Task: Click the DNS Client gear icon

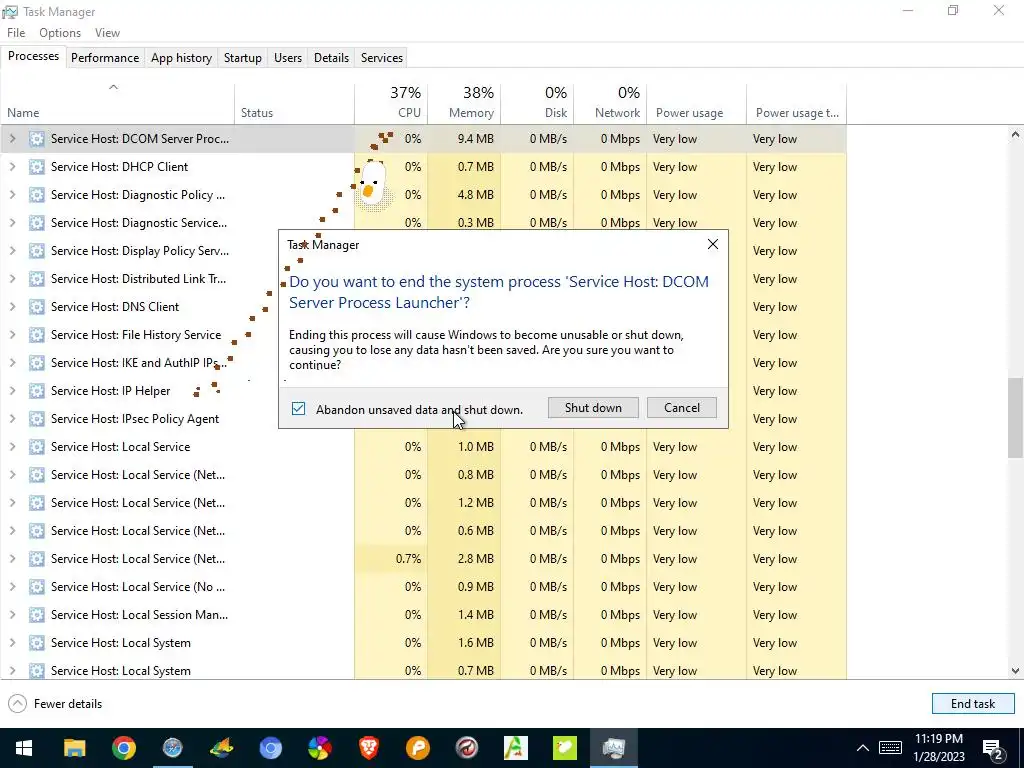Action: [x=37, y=307]
